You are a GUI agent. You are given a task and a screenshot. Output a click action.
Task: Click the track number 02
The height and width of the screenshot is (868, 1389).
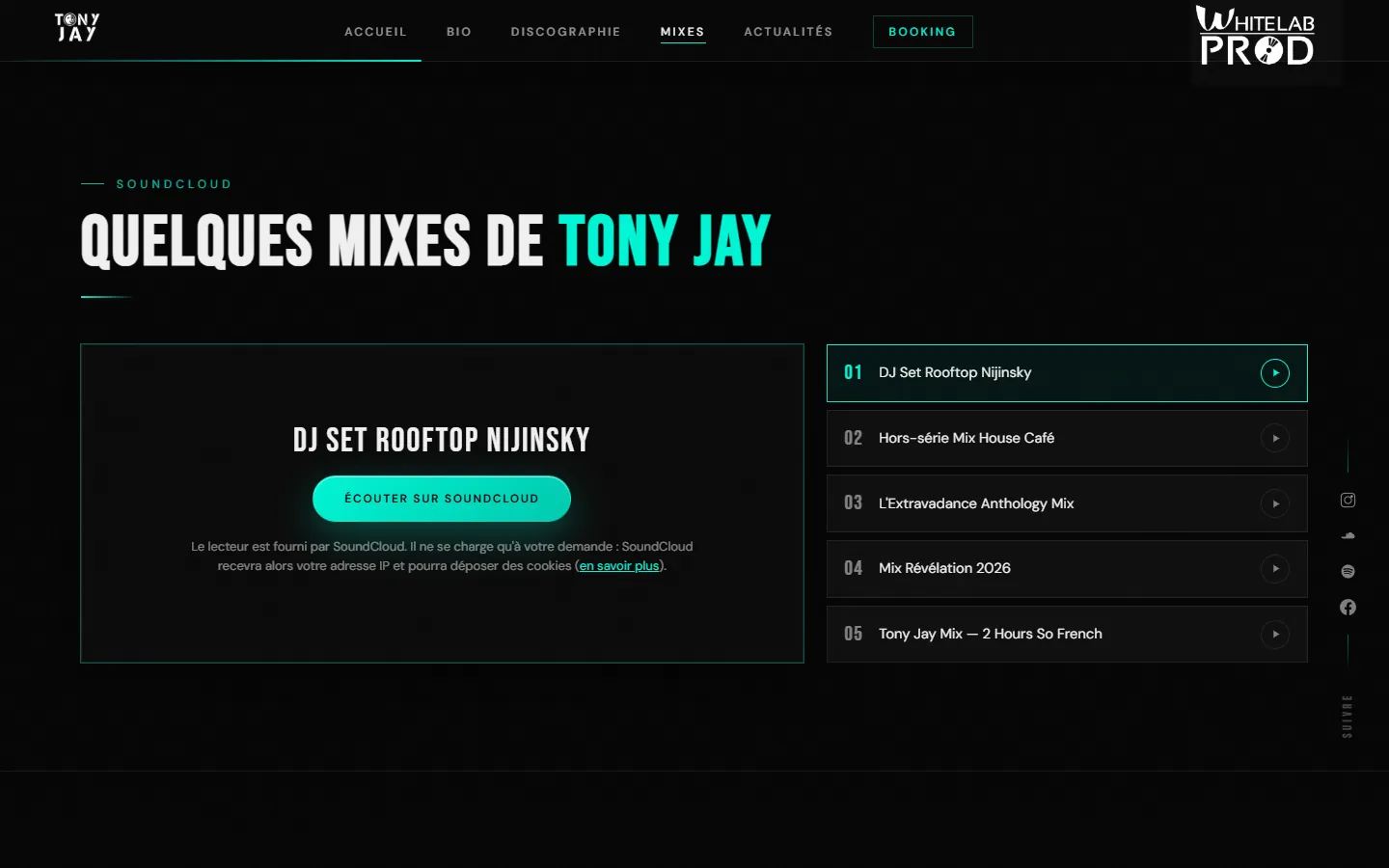[853, 438]
